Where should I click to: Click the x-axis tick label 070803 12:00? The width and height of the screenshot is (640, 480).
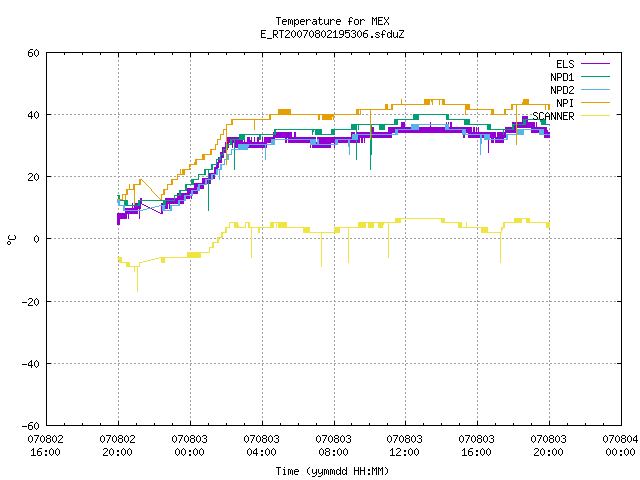tap(404, 446)
